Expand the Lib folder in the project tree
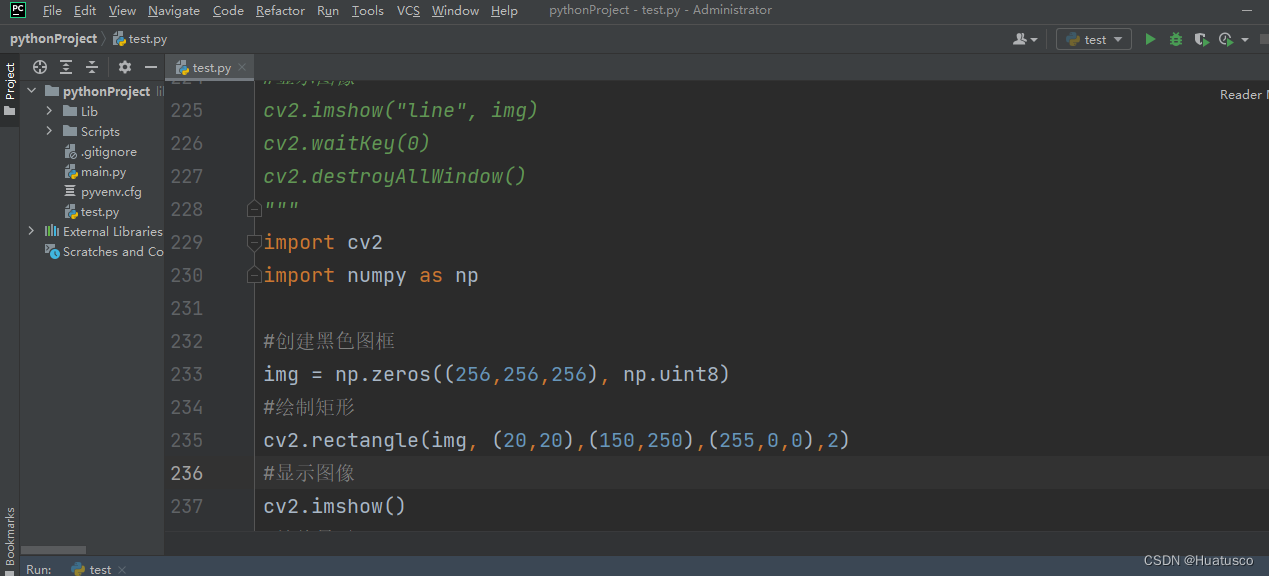1269x576 pixels. tap(48, 111)
